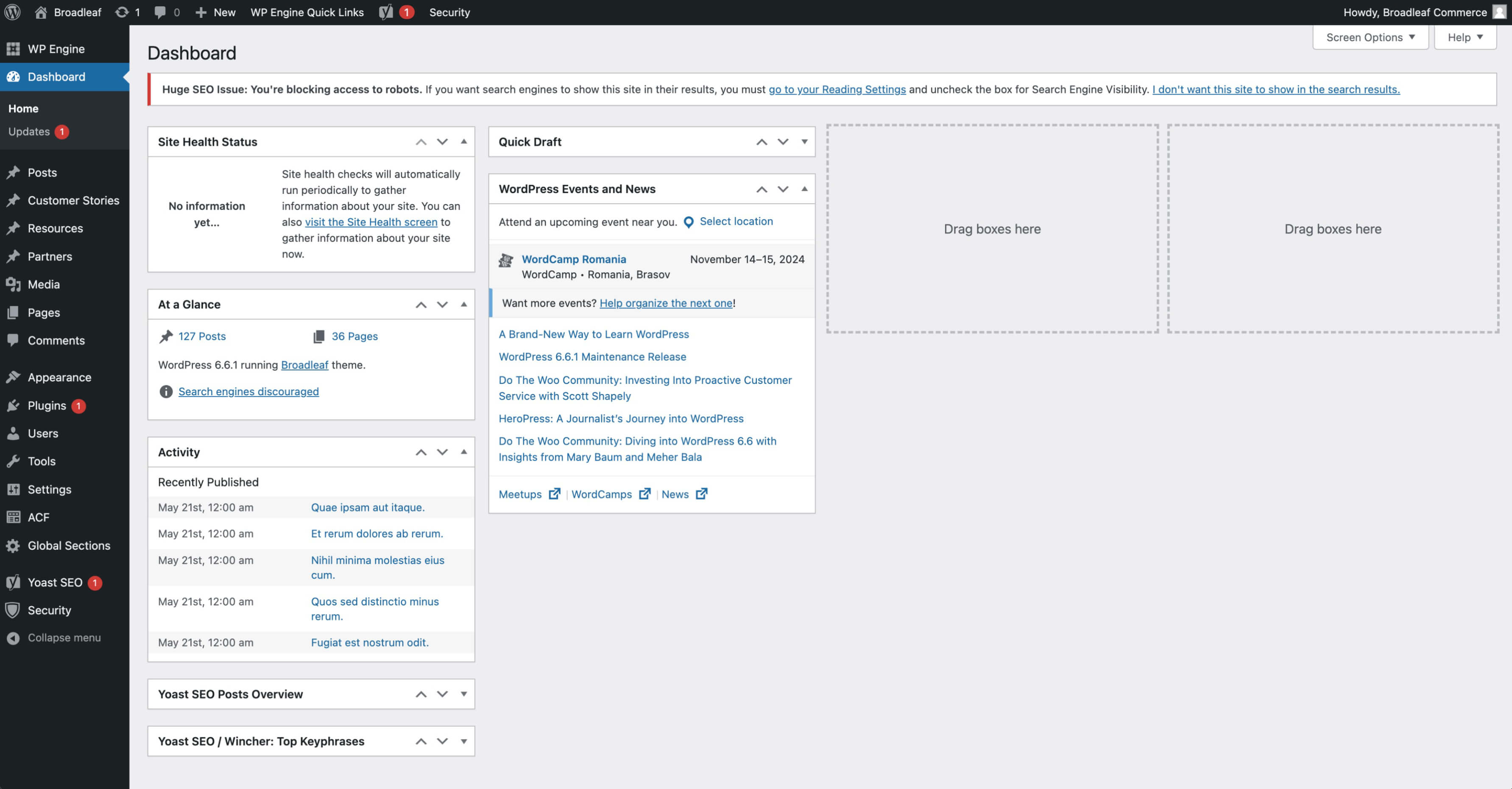The height and width of the screenshot is (789, 1512).
Task: Open 'Fugiat est nostrum odit.' post
Action: [370, 642]
